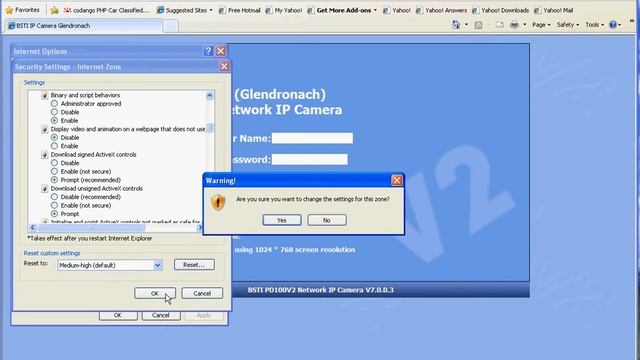Select Disable under Download signed ActiveX controls
The image size is (640, 360).
tap(54, 163)
